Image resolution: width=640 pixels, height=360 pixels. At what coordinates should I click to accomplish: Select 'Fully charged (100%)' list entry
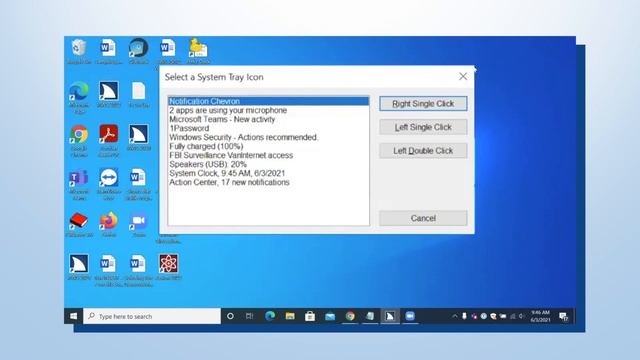pos(269,146)
